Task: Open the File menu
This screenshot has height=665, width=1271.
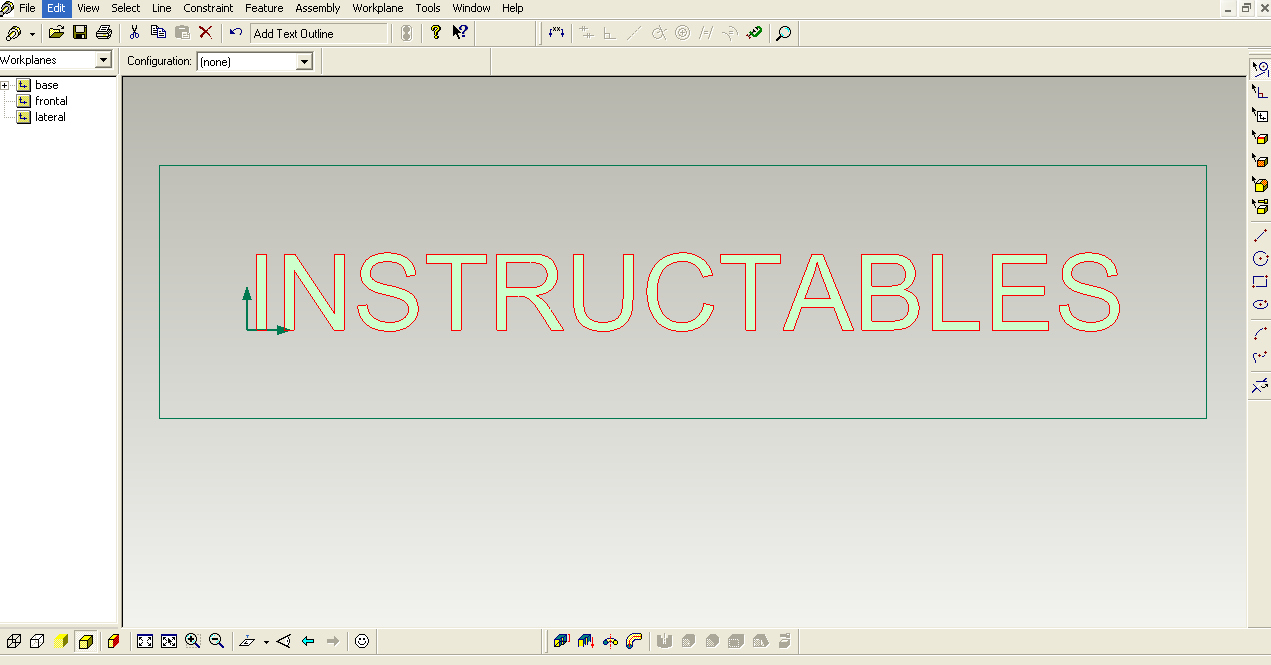Action: [x=27, y=8]
